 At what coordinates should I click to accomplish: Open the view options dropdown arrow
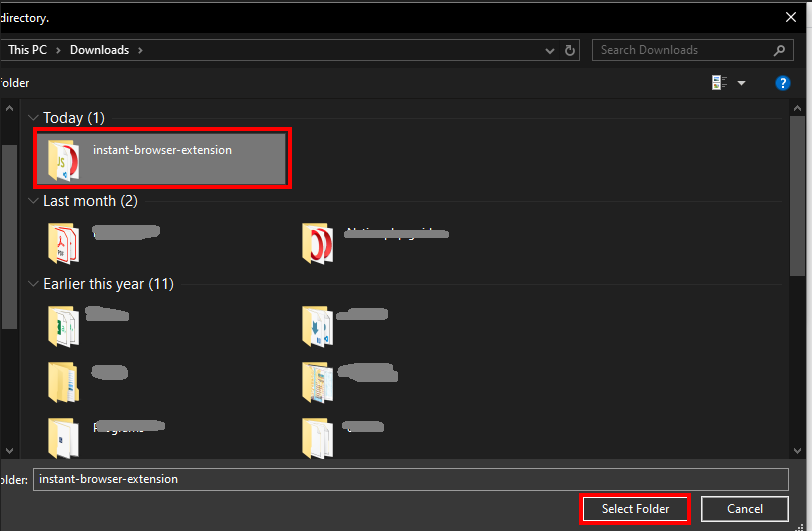coord(742,83)
